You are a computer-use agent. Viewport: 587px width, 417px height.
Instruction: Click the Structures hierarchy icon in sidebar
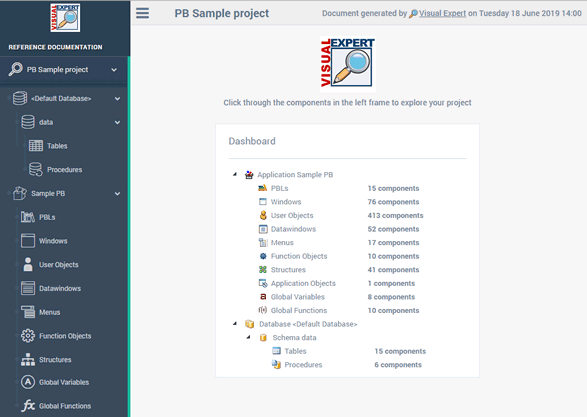[x=28, y=359]
